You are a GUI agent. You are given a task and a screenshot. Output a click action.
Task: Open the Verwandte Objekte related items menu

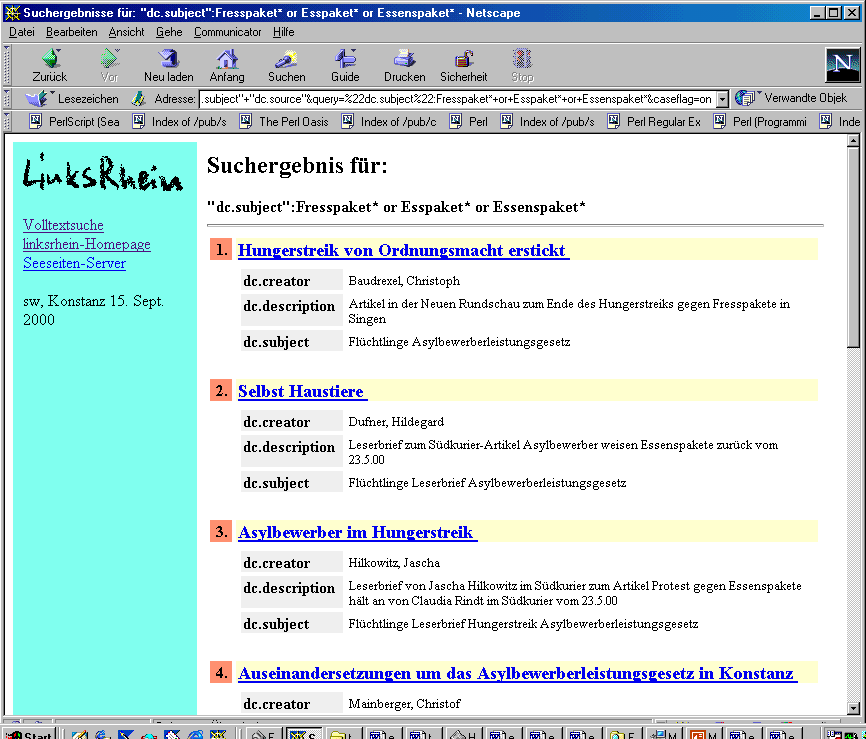(x=793, y=98)
